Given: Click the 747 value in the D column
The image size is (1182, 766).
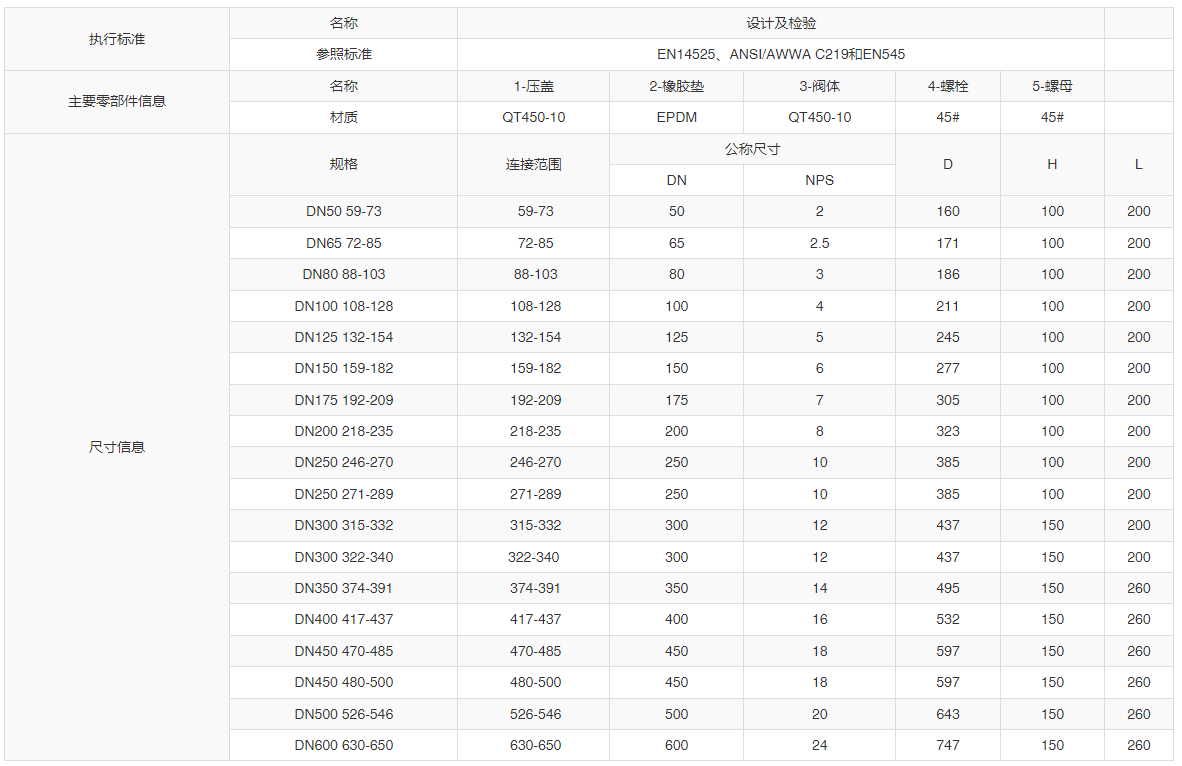Looking at the screenshot, I should click(x=947, y=745).
